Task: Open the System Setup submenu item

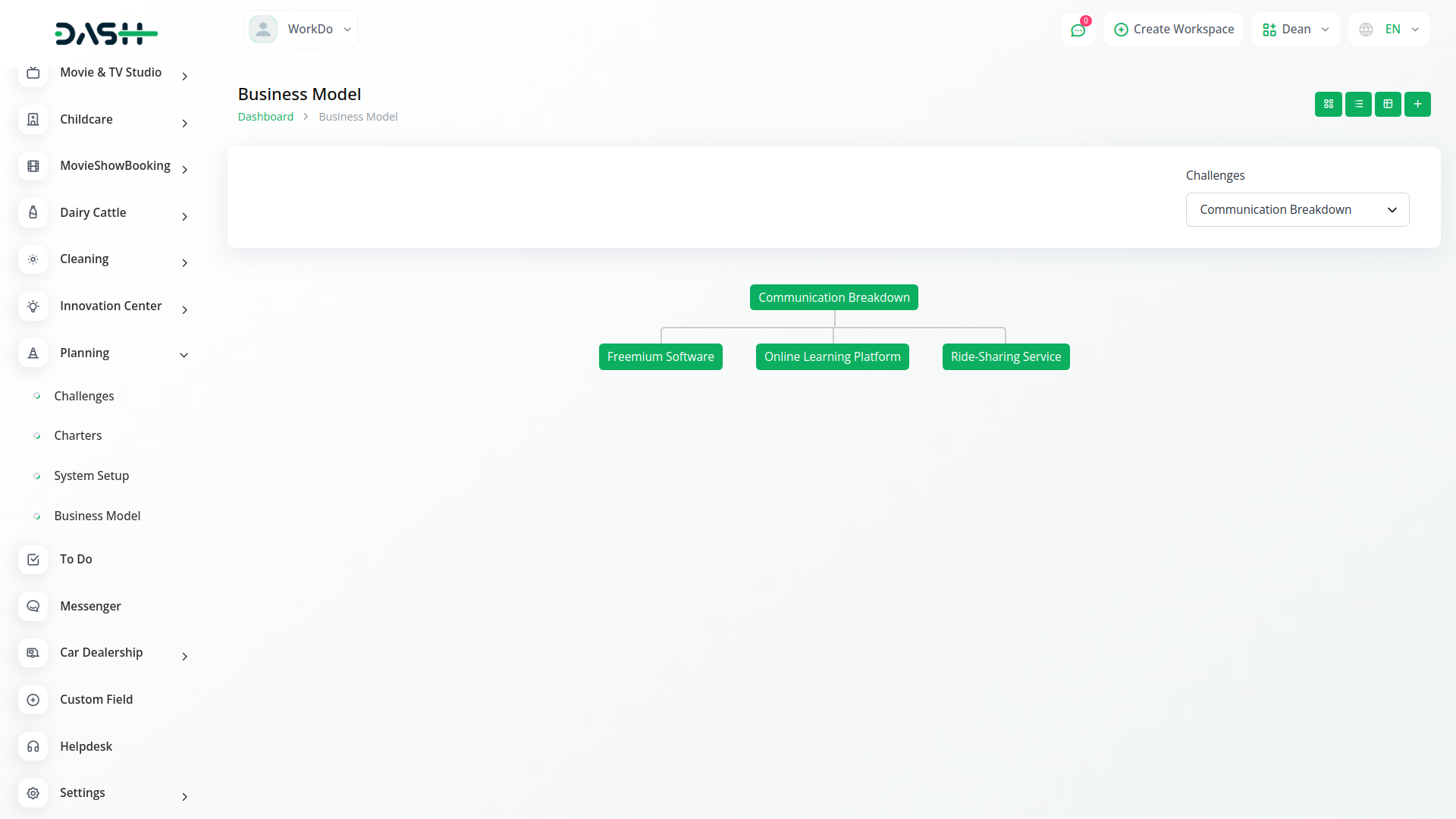Action: tap(91, 476)
